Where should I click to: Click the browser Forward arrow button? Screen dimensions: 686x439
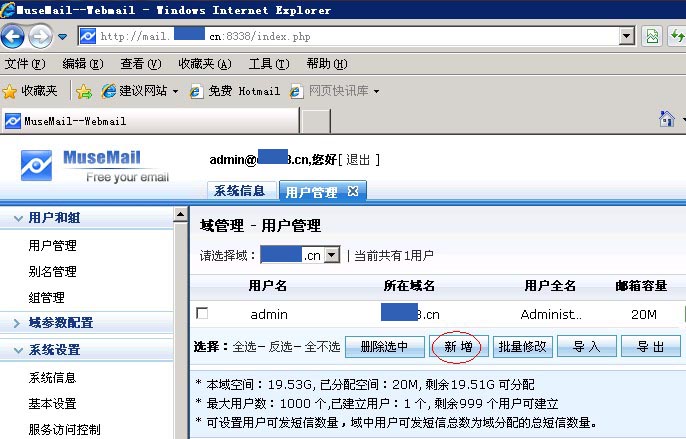coord(40,37)
